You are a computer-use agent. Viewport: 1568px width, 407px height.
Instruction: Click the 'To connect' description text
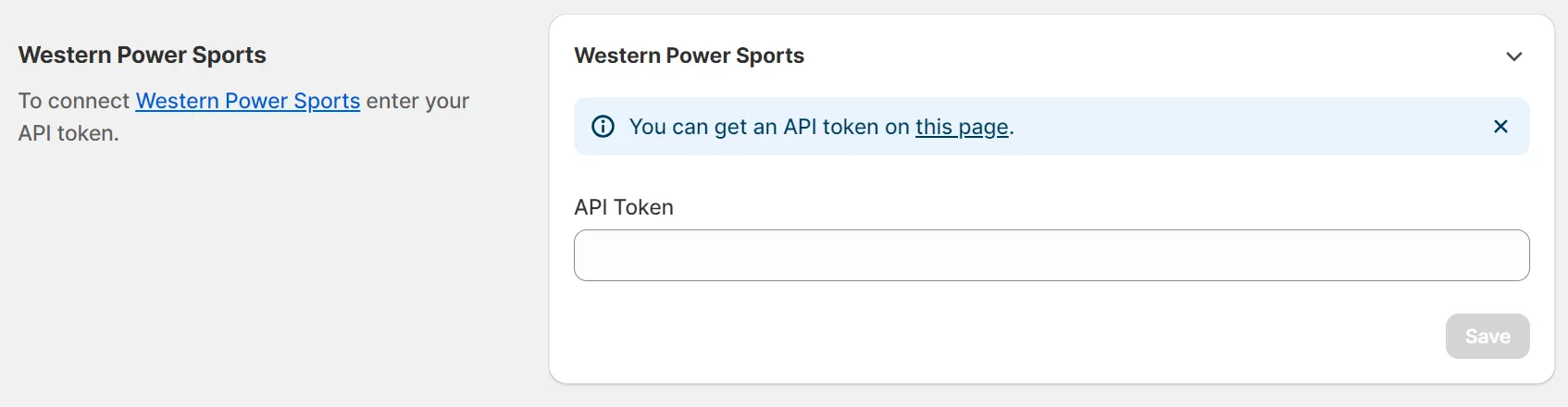(74, 101)
